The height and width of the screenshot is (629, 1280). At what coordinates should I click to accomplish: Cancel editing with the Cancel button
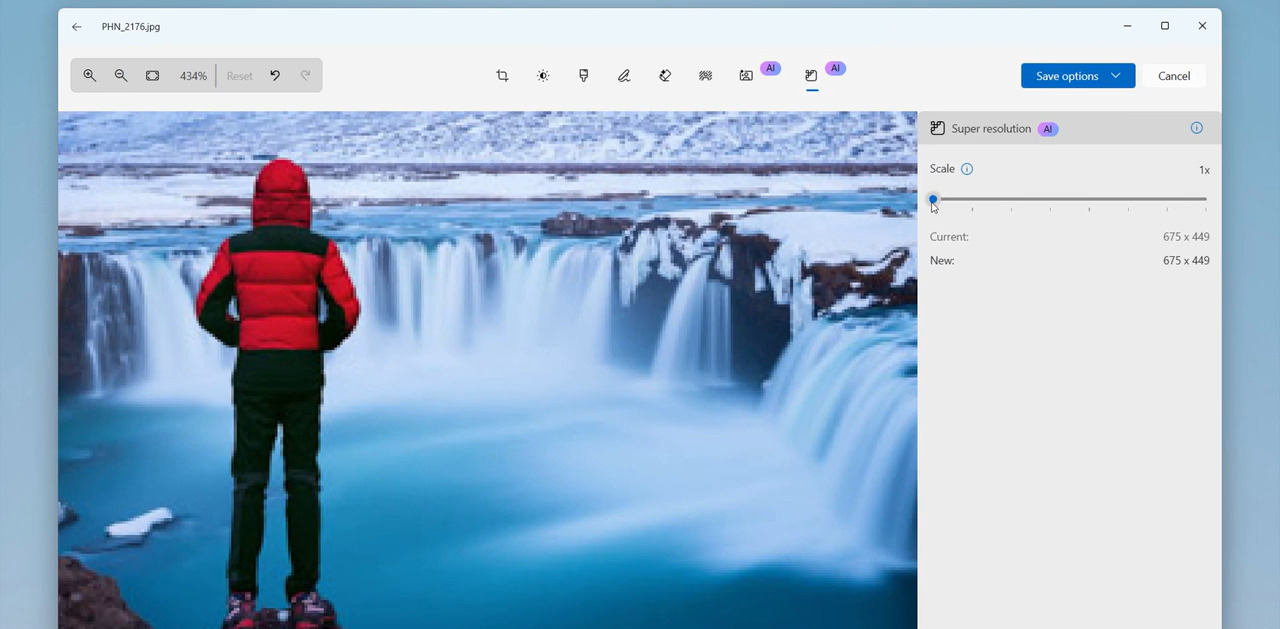(x=1174, y=76)
